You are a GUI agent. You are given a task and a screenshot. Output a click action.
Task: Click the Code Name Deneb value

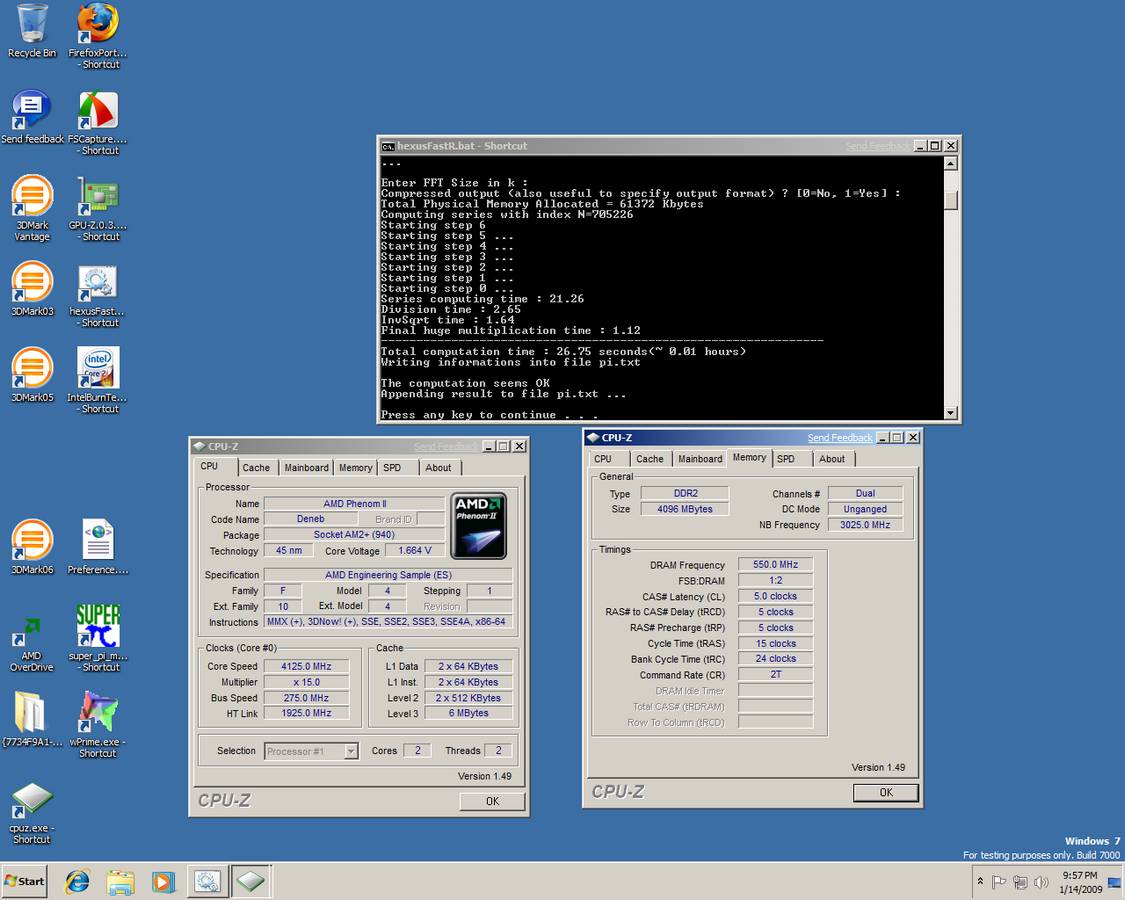point(311,519)
